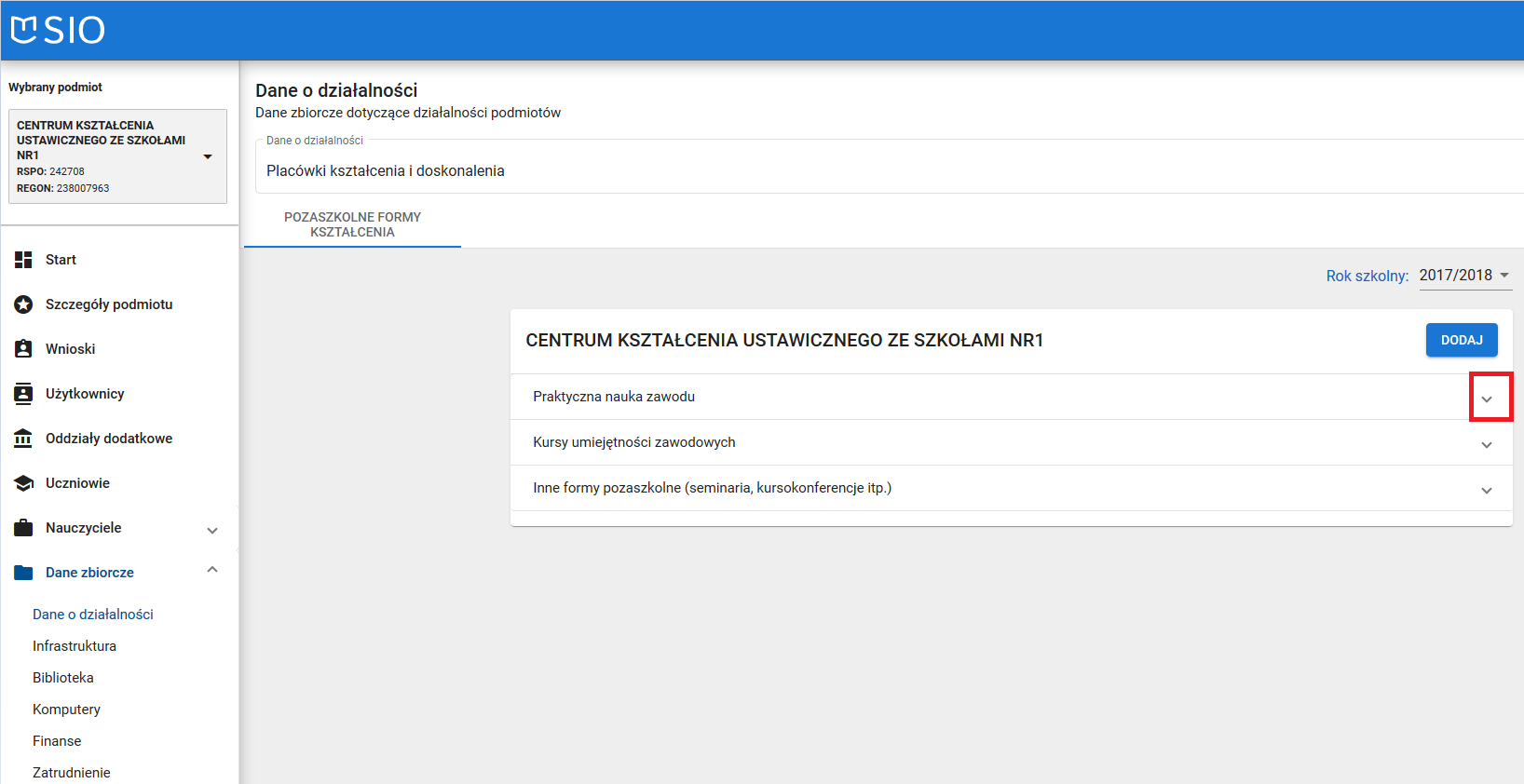Click the Wnioski badge icon
Viewport: 1524px width, 784px height.
pos(23,349)
